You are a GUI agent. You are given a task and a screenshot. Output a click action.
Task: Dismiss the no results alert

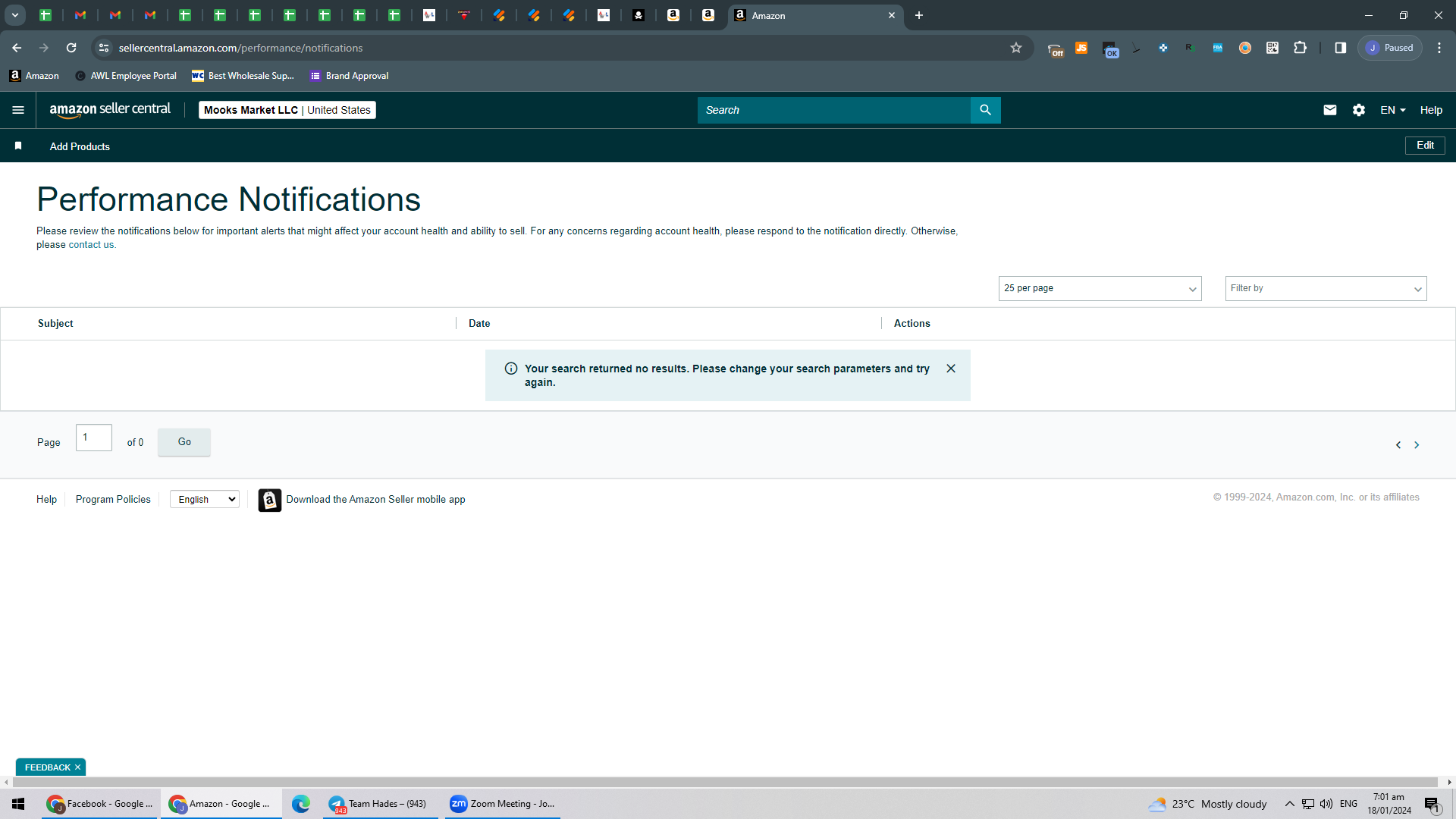click(951, 369)
